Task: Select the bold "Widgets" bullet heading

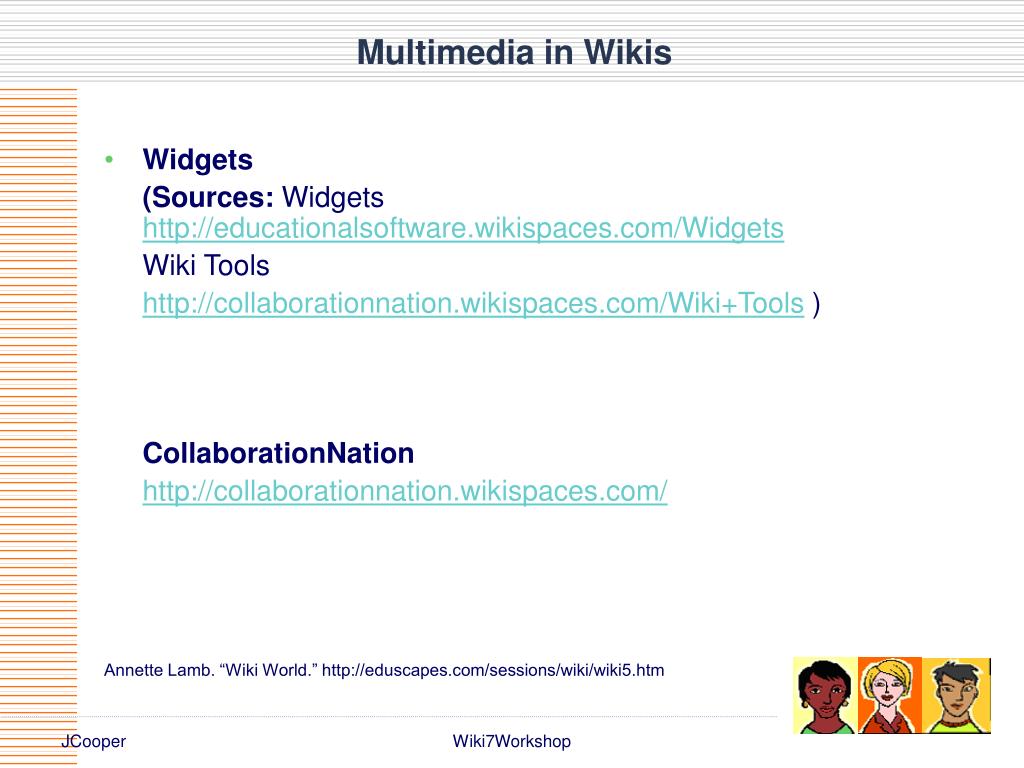Action: [x=197, y=160]
